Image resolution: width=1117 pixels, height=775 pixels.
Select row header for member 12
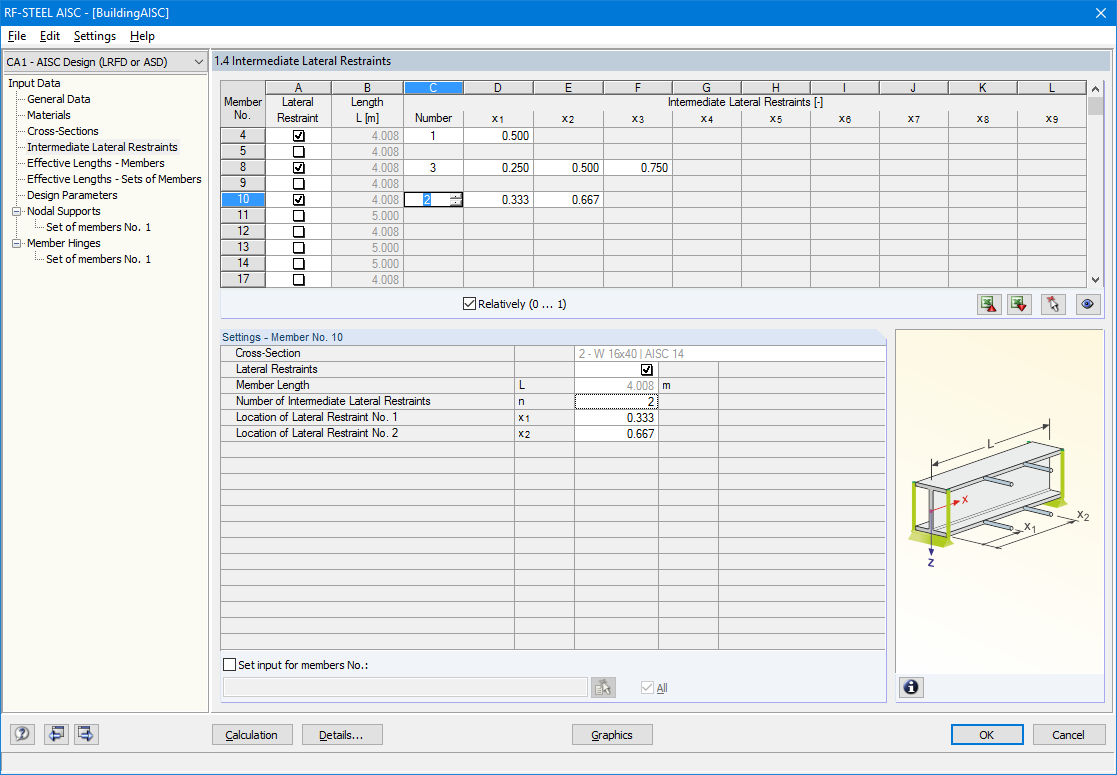pyautogui.click(x=243, y=232)
